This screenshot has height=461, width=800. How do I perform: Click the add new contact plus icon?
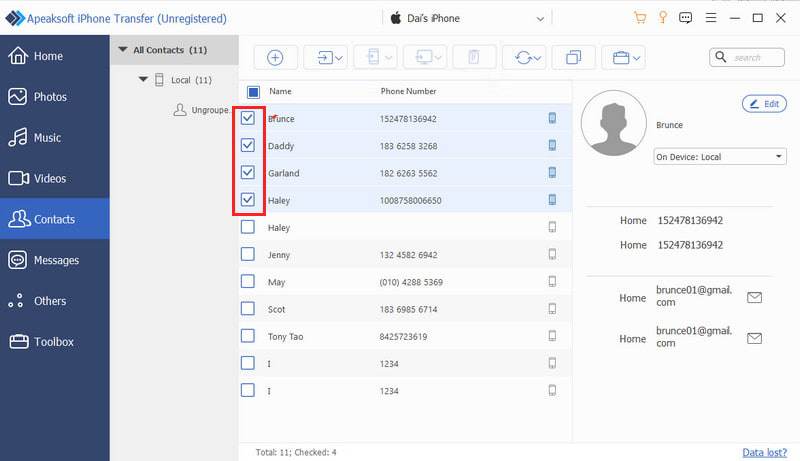(x=275, y=58)
